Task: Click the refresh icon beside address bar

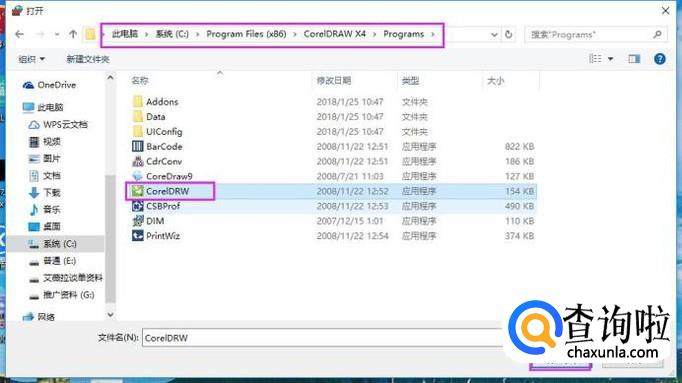Action: [508, 34]
